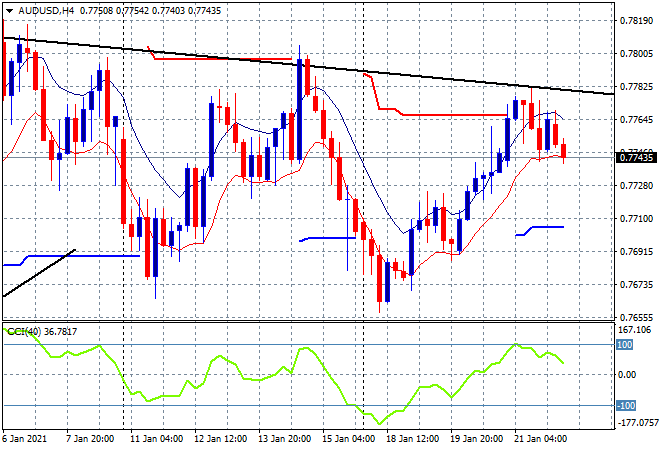660x450 pixels.
Task: Select the 19 Jan 20:00 time label
Action: tap(476, 439)
